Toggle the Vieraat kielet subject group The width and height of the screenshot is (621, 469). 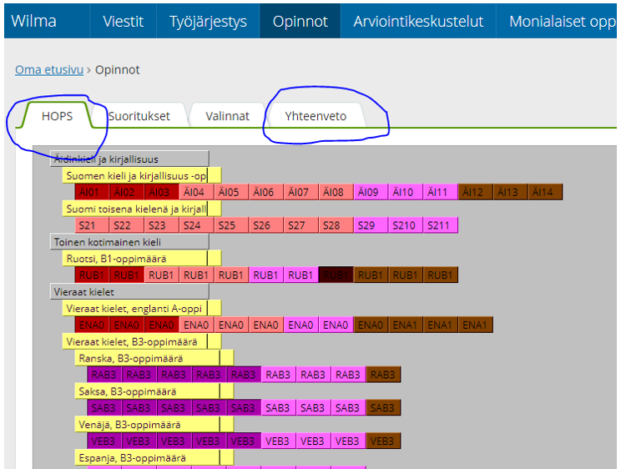pos(127,292)
